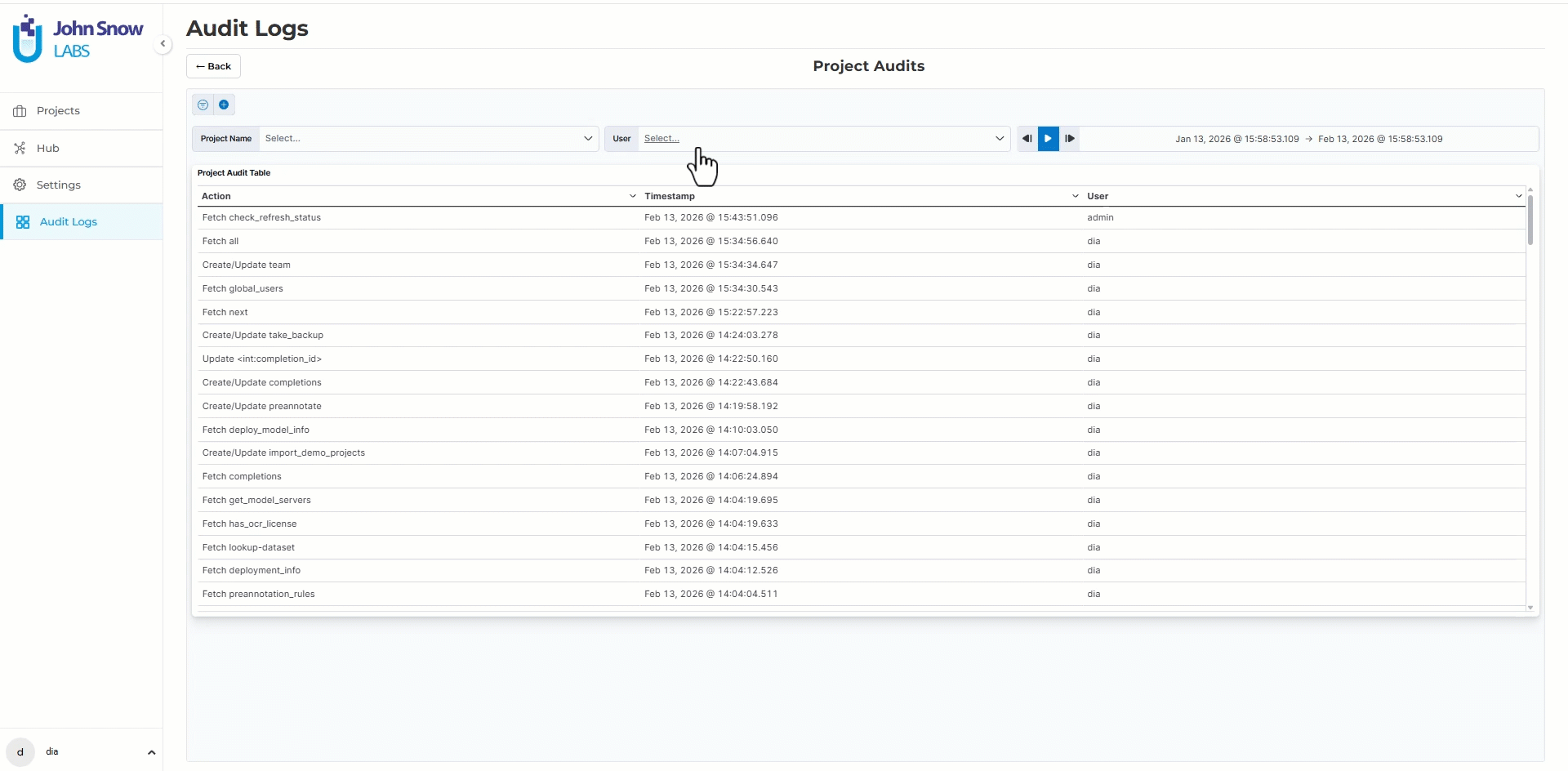Open the User filter dropdown
Viewport: 1568px width, 771px height.
click(x=823, y=139)
